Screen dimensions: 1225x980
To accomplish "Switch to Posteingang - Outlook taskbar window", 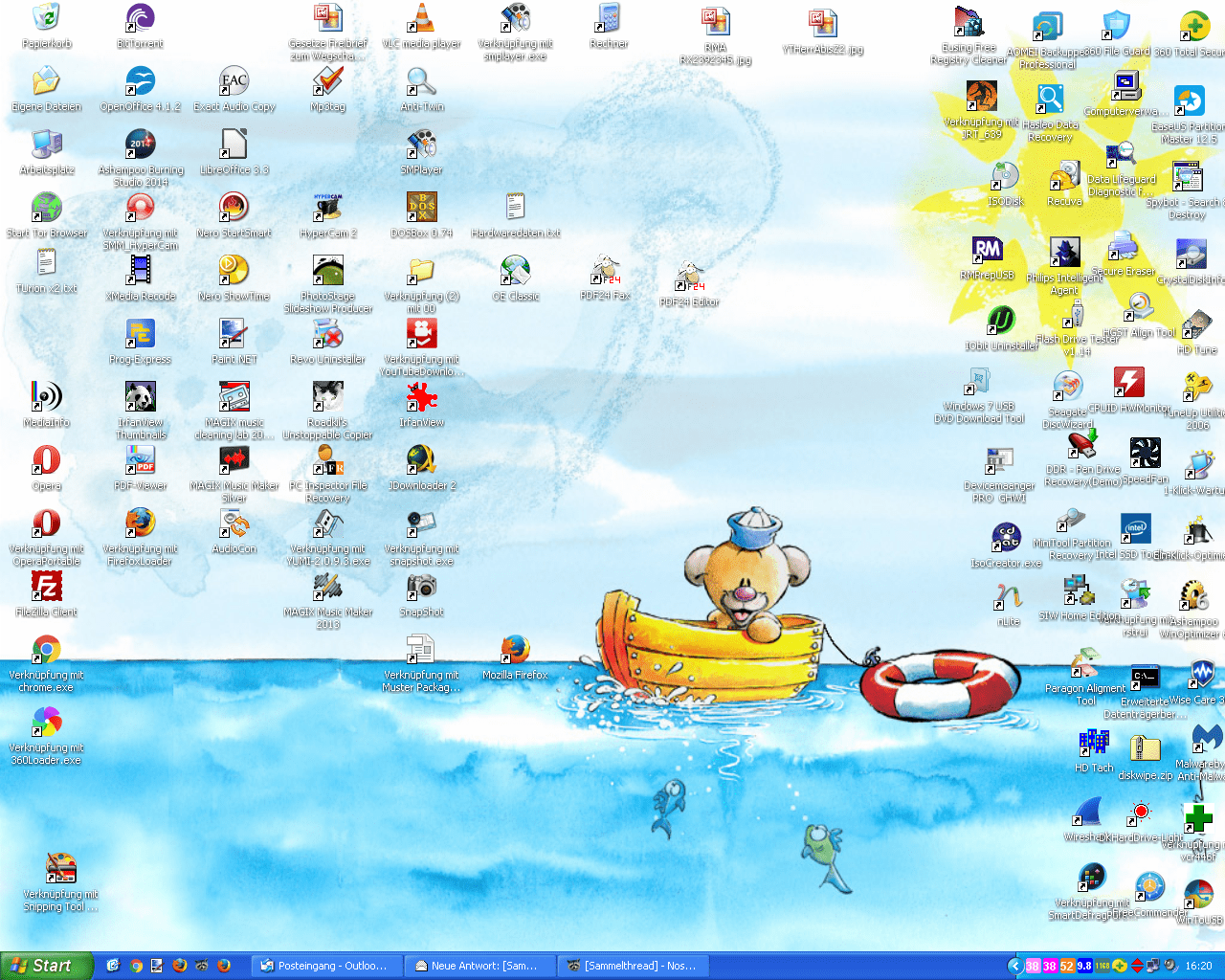I will pos(326,966).
